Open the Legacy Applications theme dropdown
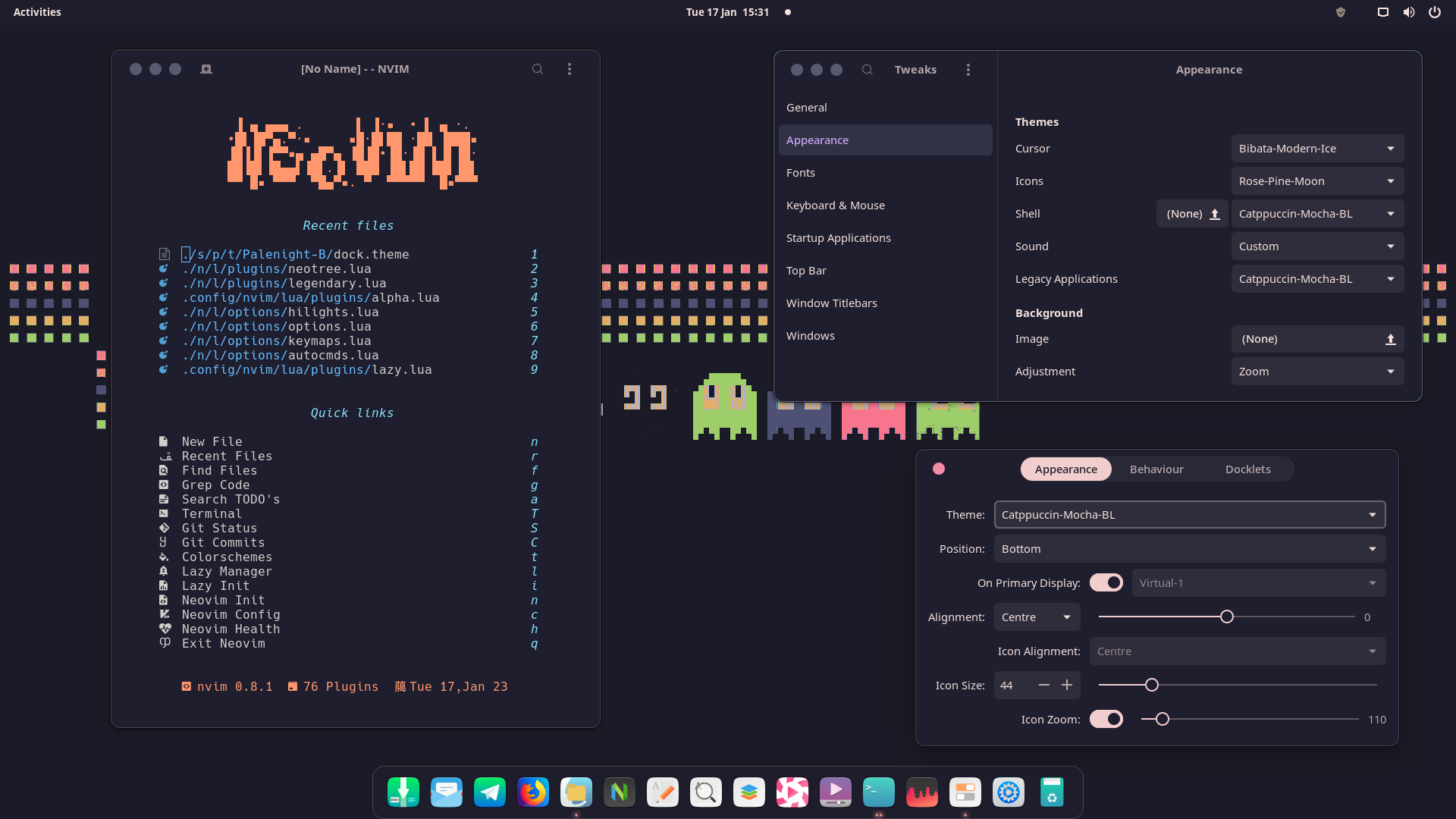This screenshot has height=819, width=1456. pyautogui.click(x=1318, y=279)
